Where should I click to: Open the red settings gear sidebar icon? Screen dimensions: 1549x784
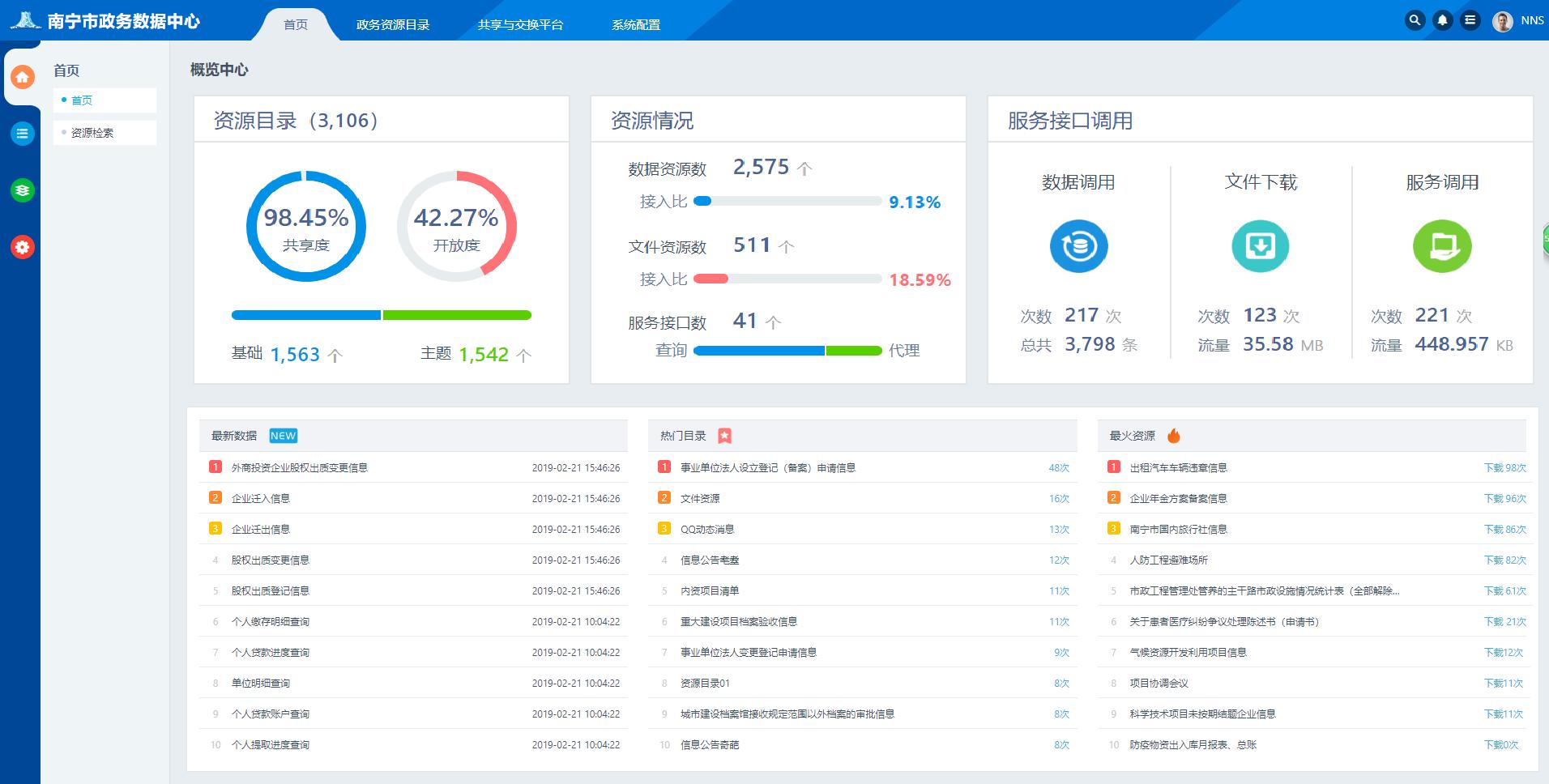23,247
